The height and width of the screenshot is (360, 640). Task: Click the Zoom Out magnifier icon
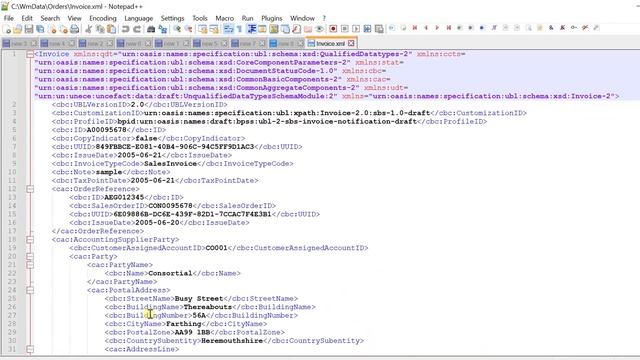click(x=188, y=29)
